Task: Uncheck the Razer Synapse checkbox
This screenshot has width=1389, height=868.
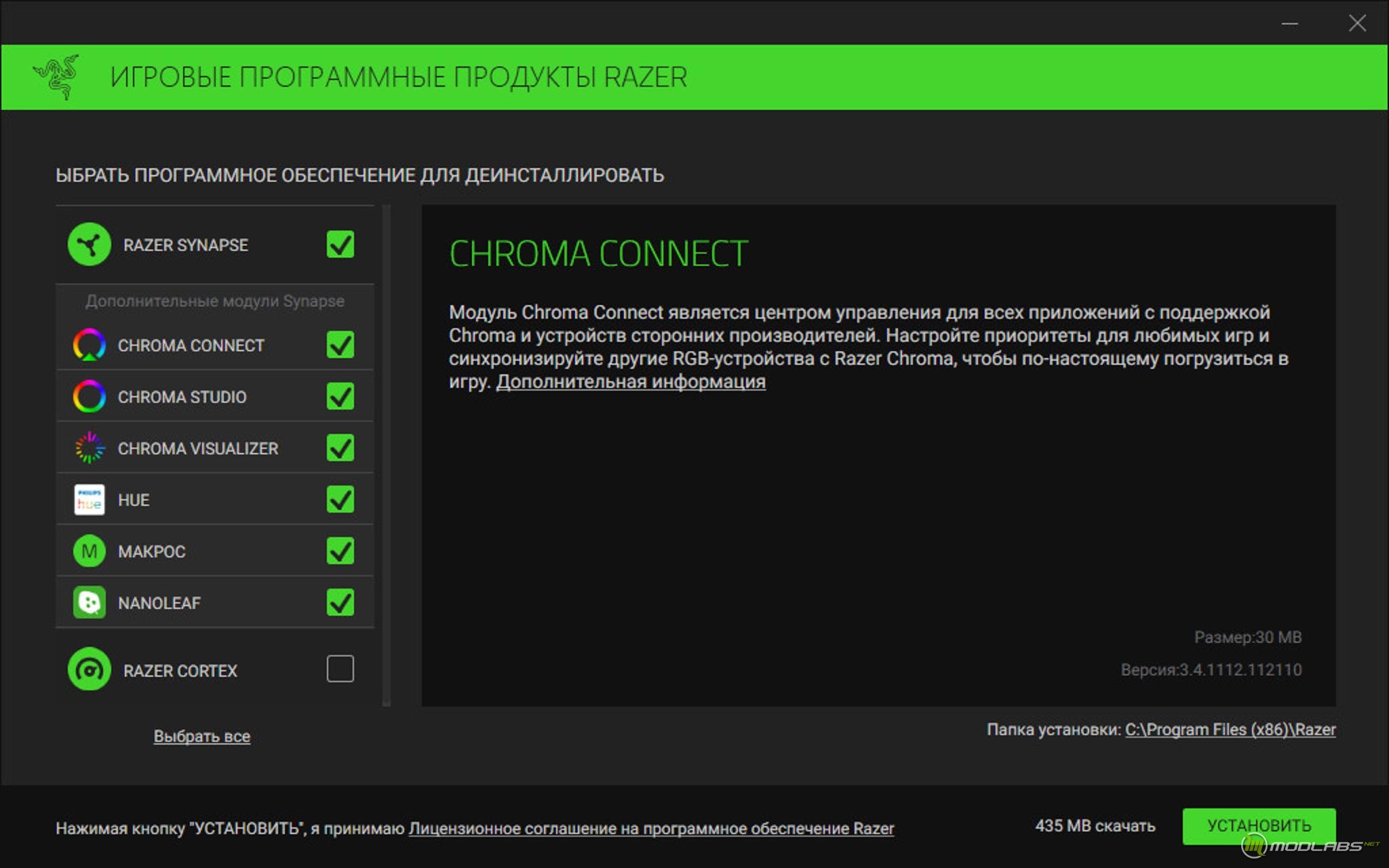Action: (x=340, y=244)
